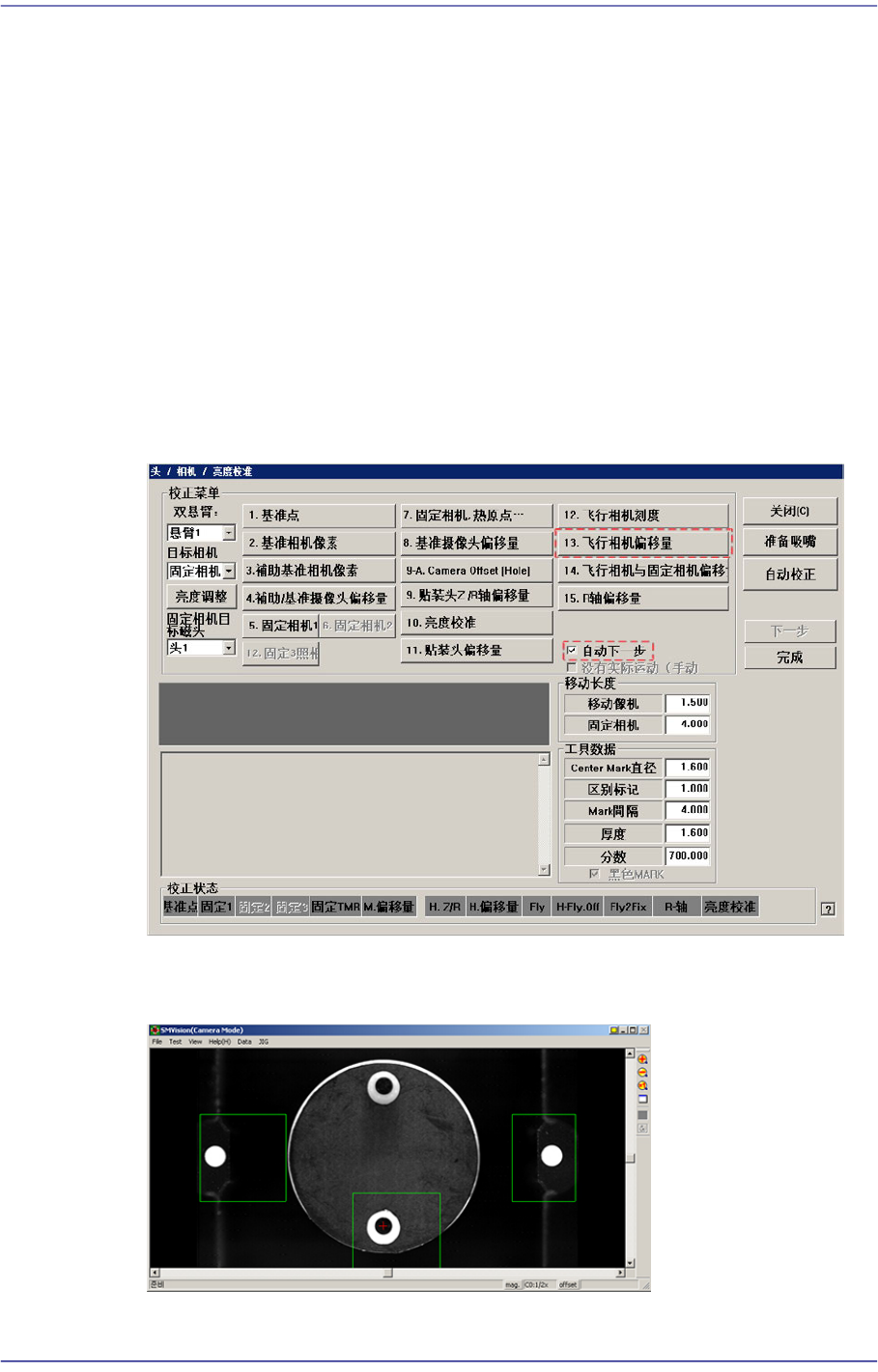The height and width of the screenshot is (1372, 878).
Task: Open the JIG menu in SMVision
Action: click(x=264, y=1042)
